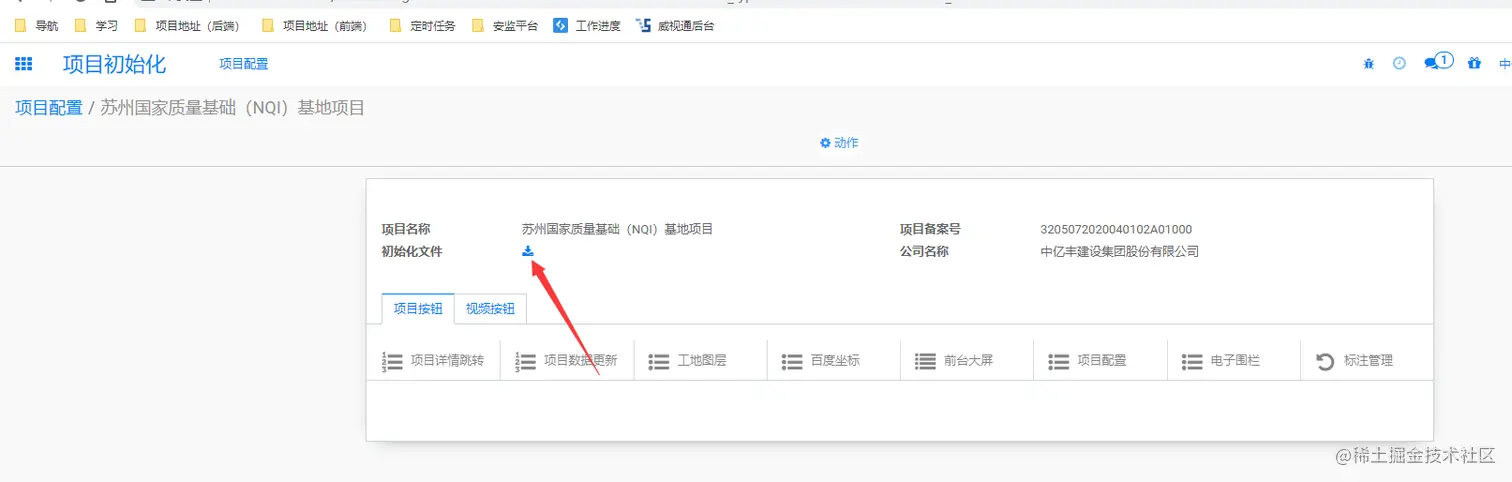This screenshot has height=482, width=1512.
Task: Open the 项目配置 top menu
Action: coord(244,64)
